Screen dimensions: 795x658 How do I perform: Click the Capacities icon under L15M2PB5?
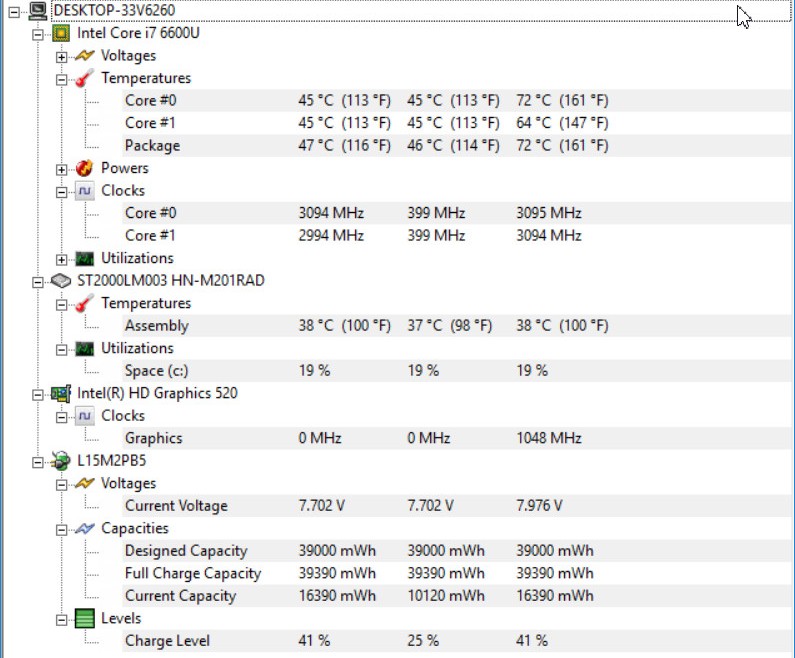click(x=85, y=529)
